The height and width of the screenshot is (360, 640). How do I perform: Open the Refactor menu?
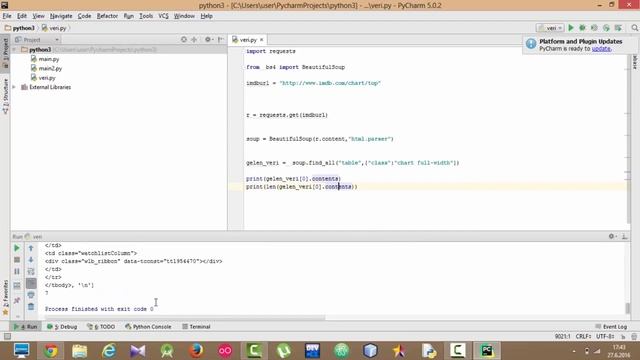tap(107, 16)
